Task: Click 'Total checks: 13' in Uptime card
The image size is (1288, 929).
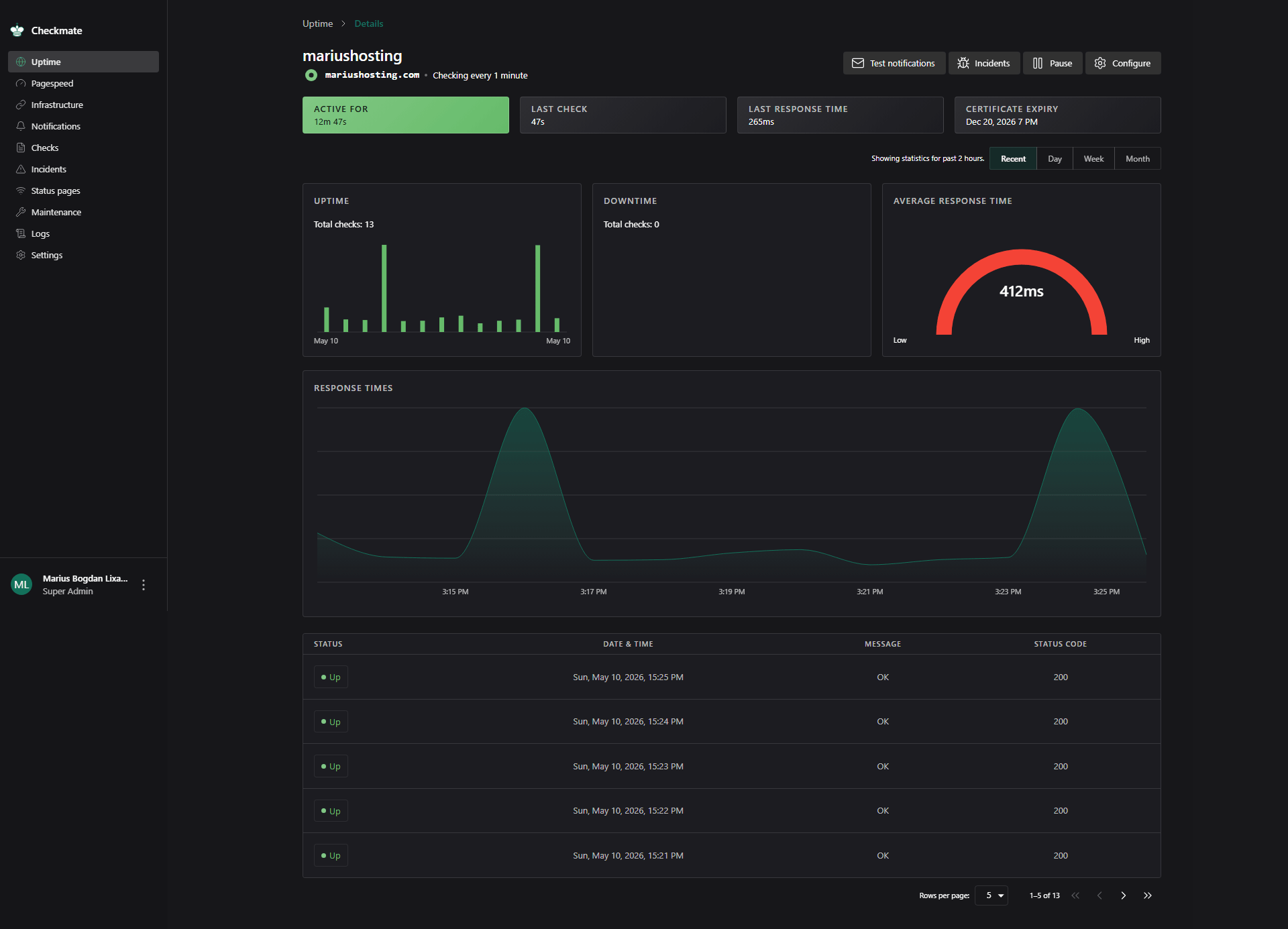Action: [343, 224]
